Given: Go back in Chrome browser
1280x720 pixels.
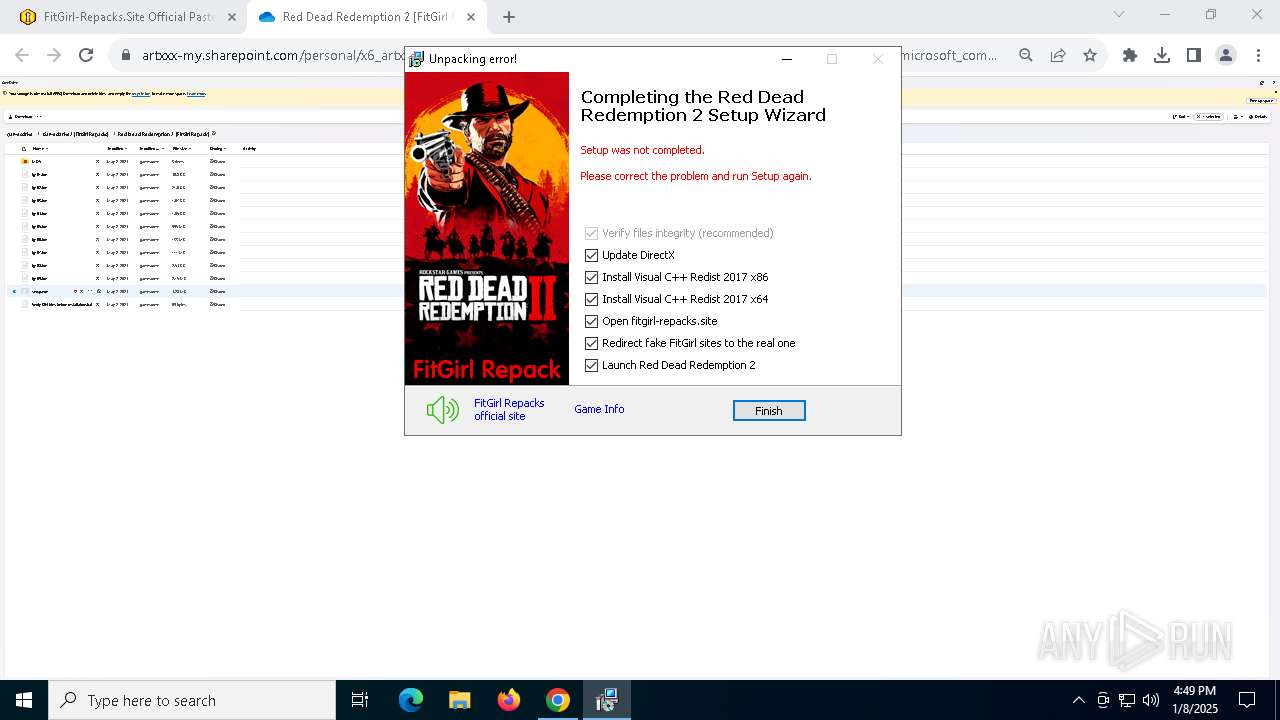Looking at the screenshot, I should pyautogui.click(x=22, y=56).
